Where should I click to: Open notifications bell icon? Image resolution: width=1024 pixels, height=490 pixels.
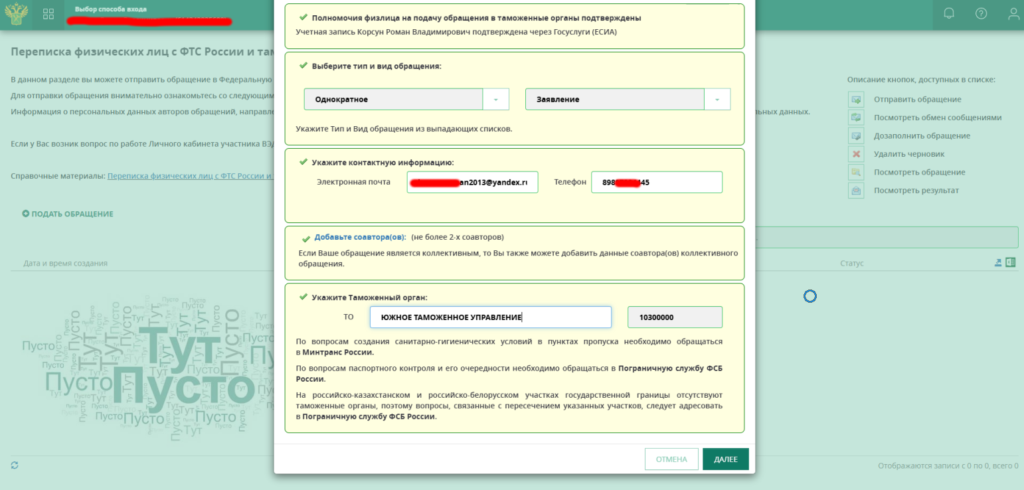coord(950,14)
